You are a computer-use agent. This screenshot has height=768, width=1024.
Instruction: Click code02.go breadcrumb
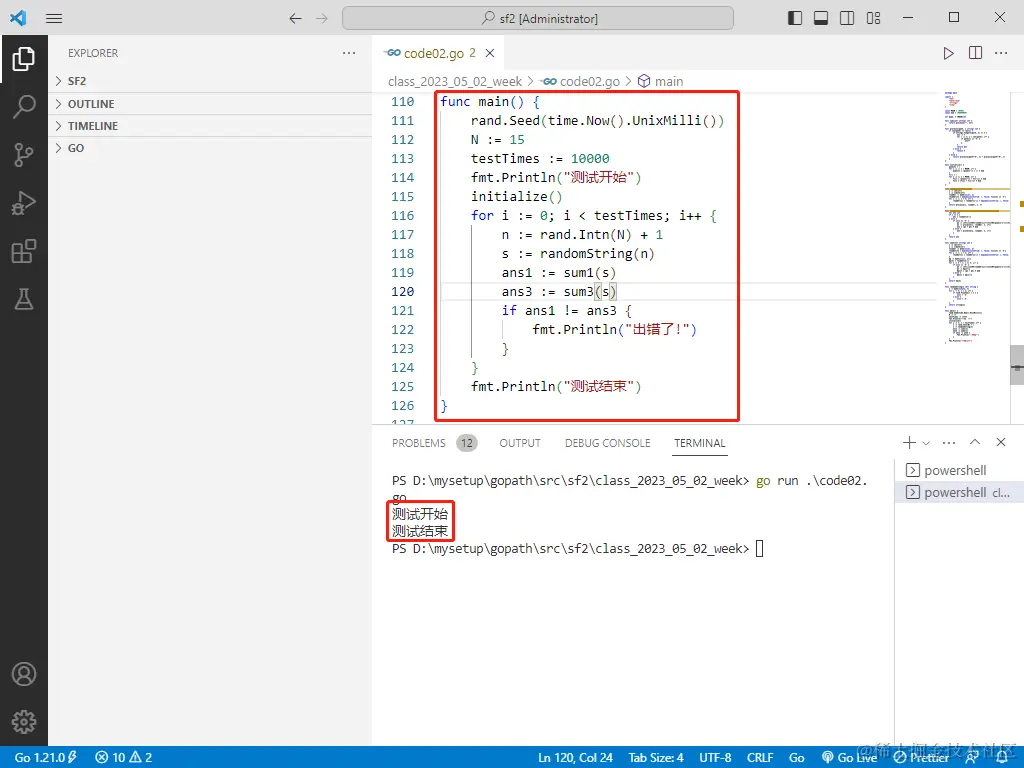(x=581, y=81)
